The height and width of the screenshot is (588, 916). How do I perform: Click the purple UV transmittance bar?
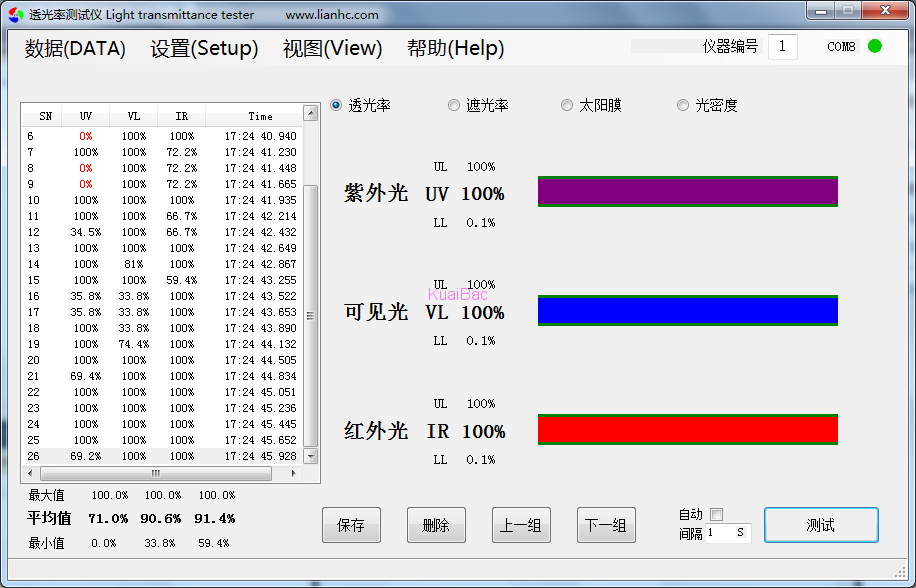(x=688, y=192)
